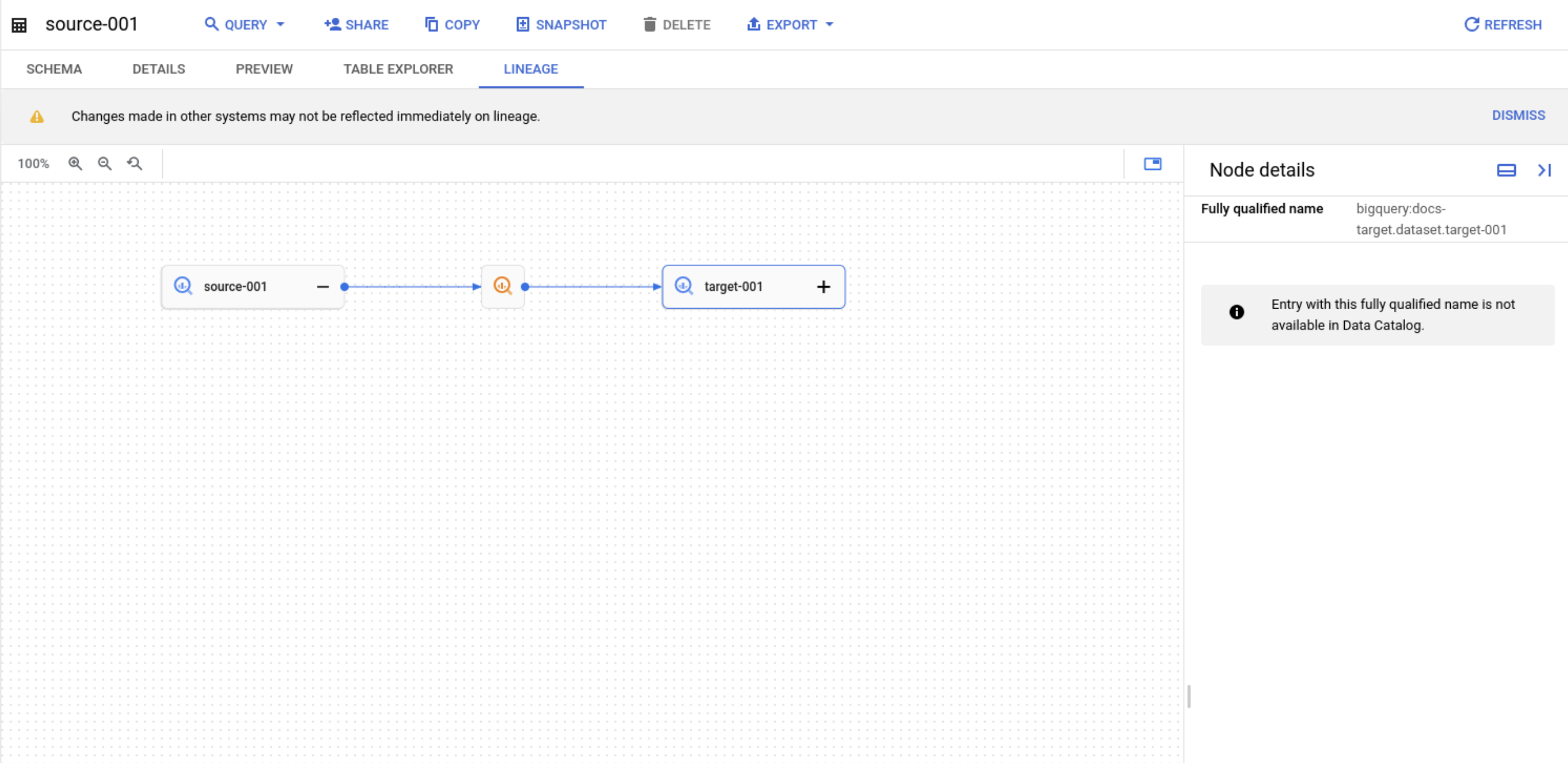Expand target-001 node with plus button
The image size is (1568, 763).
824,286
